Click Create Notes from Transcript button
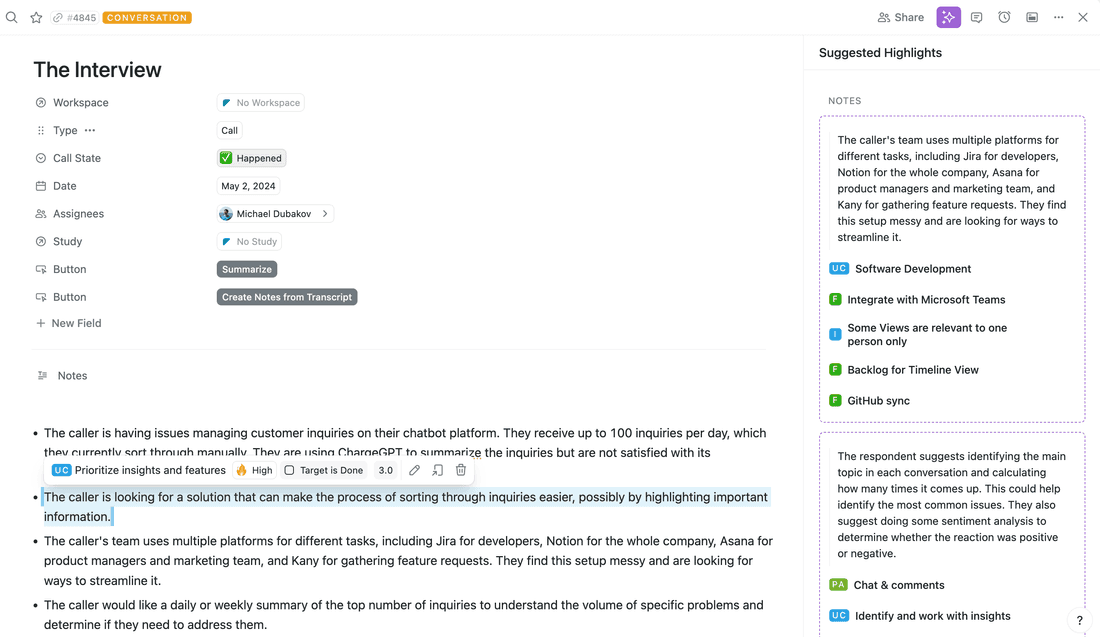The height and width of the screenshot is (637, 1100). [287, 297]
